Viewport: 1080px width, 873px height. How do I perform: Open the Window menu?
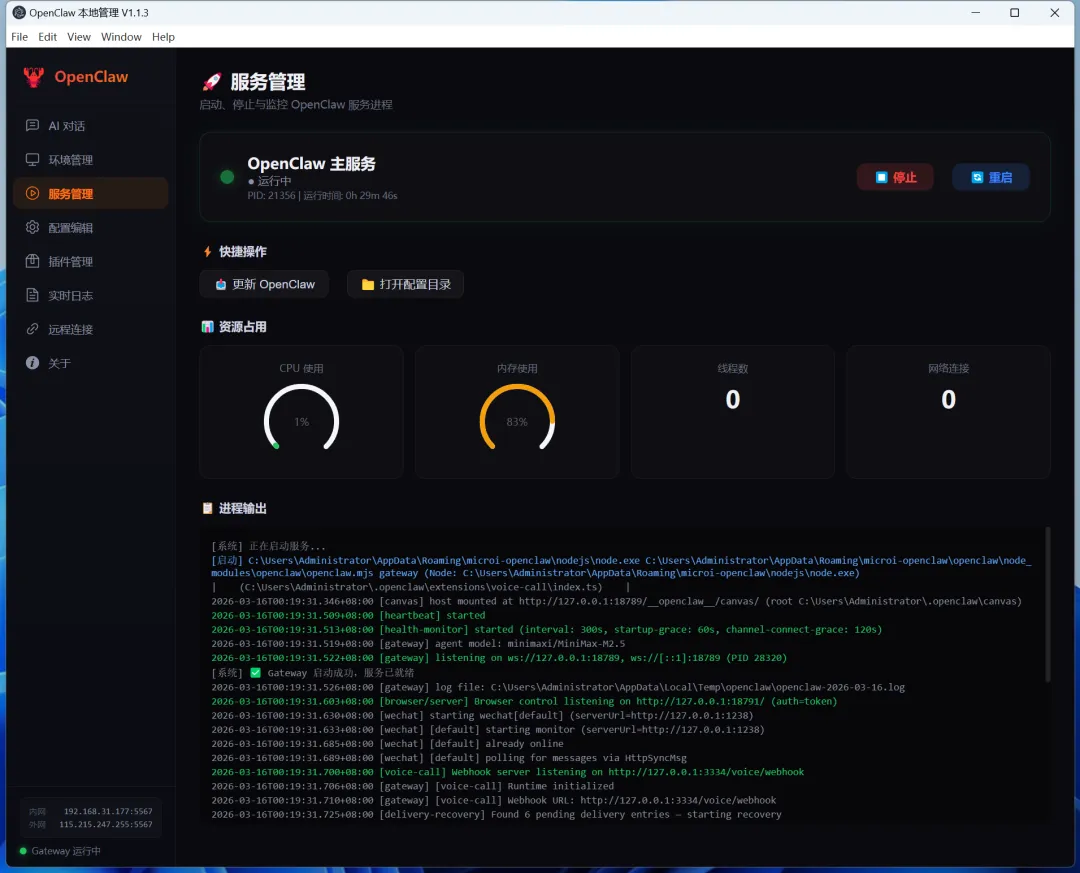[x=121, y=37]
